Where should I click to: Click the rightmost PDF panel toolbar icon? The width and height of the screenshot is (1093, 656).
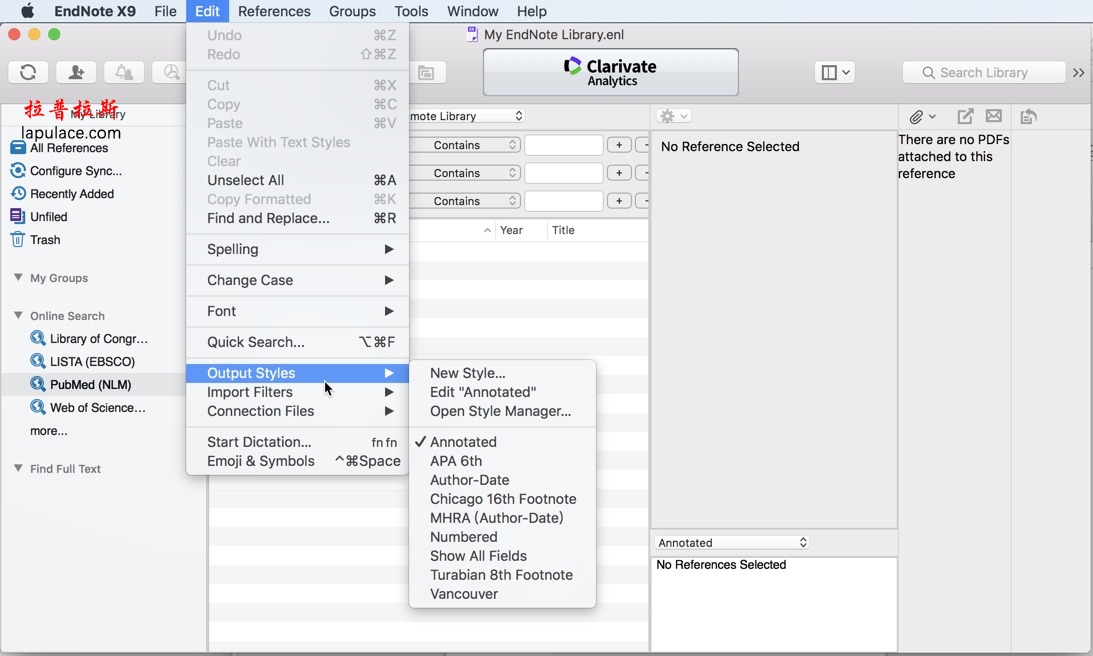click(x=1028, y=116)
